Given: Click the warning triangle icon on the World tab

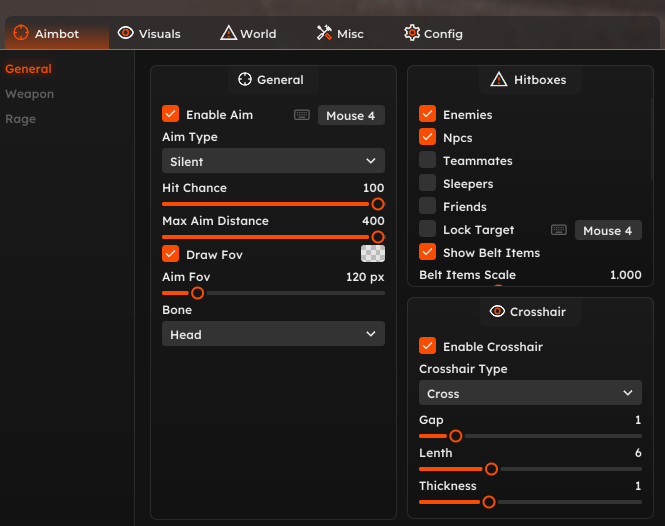Looking at the screenshot, I should click(x=228, y=33).
